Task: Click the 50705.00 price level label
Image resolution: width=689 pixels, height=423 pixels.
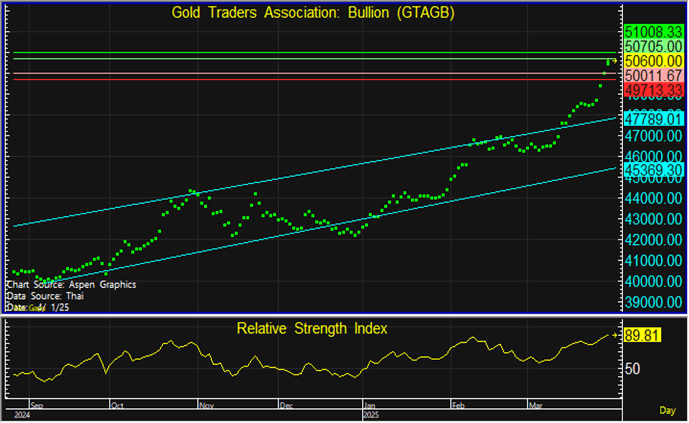Action: (x=652, y=47)
